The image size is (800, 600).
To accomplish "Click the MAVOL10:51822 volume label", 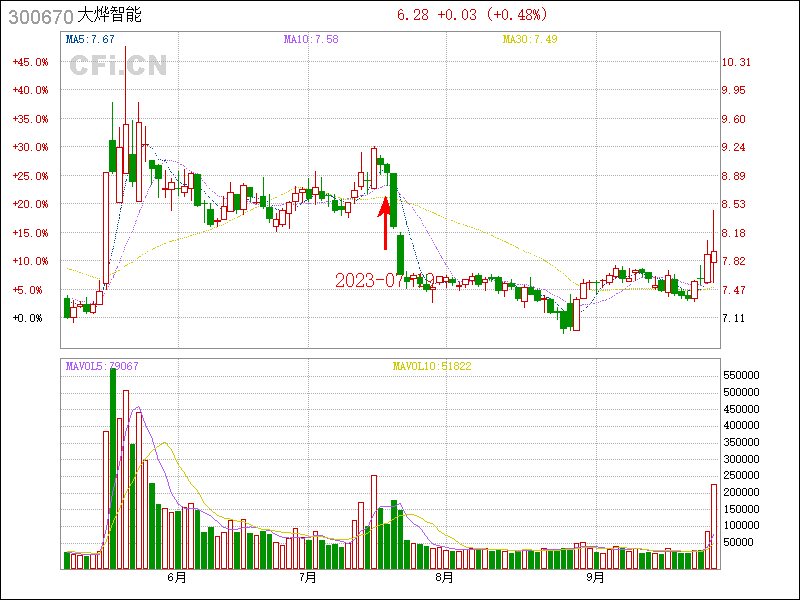I will (x=432, y=366).
